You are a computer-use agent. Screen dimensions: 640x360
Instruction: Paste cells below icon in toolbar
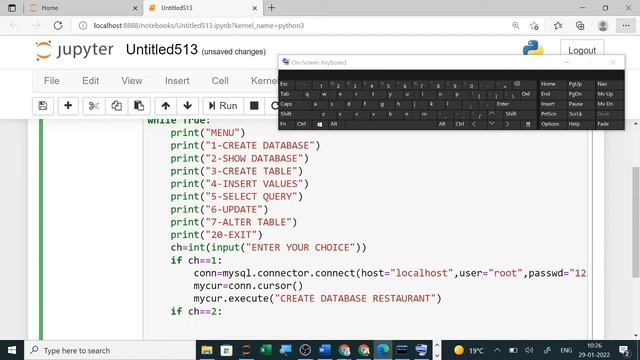(x=139, y=106)
